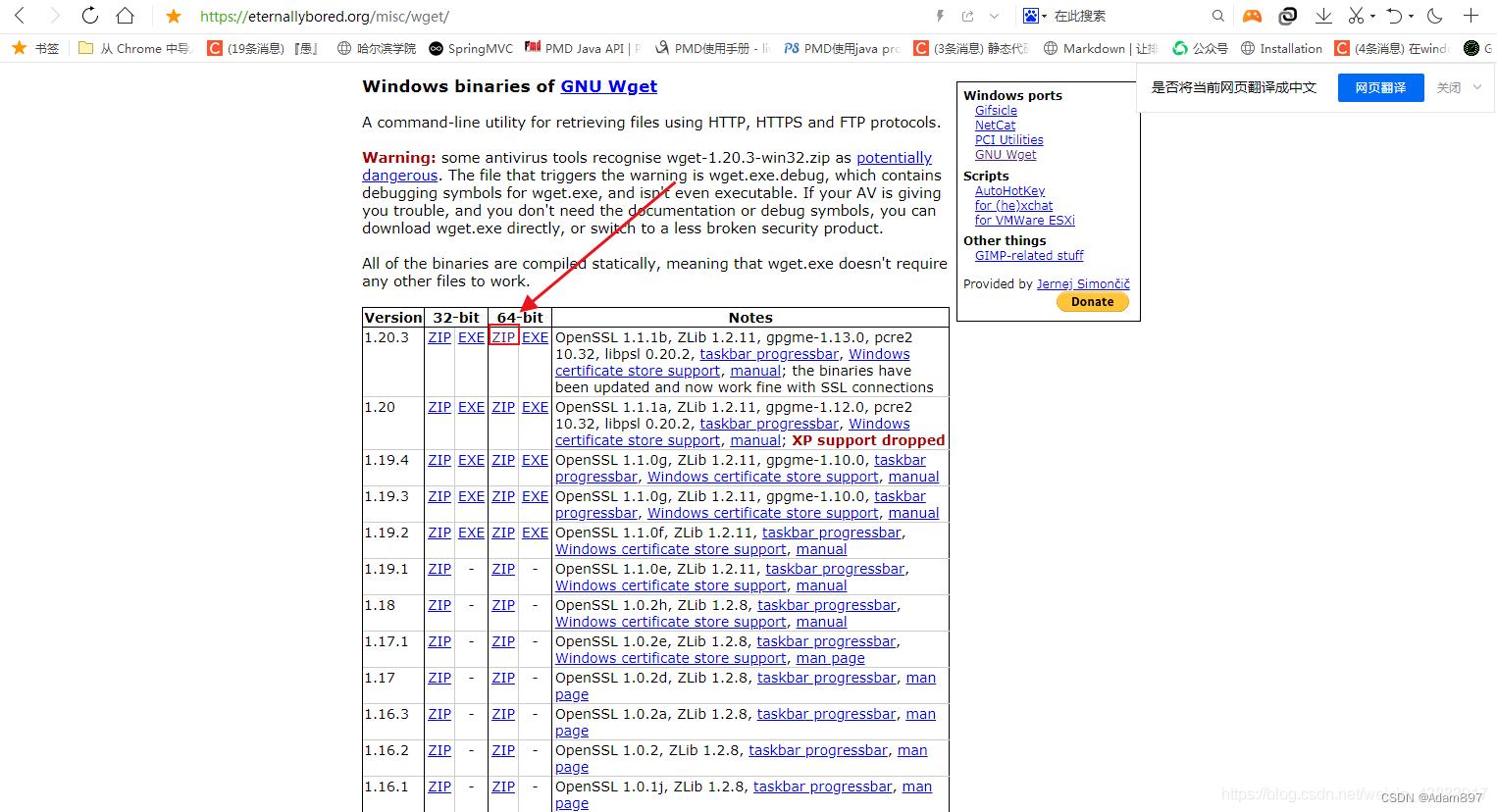Screen dimensions: 1497x812
Task: Expand the address bar history chevron
Action: click(x=994, y=16)
